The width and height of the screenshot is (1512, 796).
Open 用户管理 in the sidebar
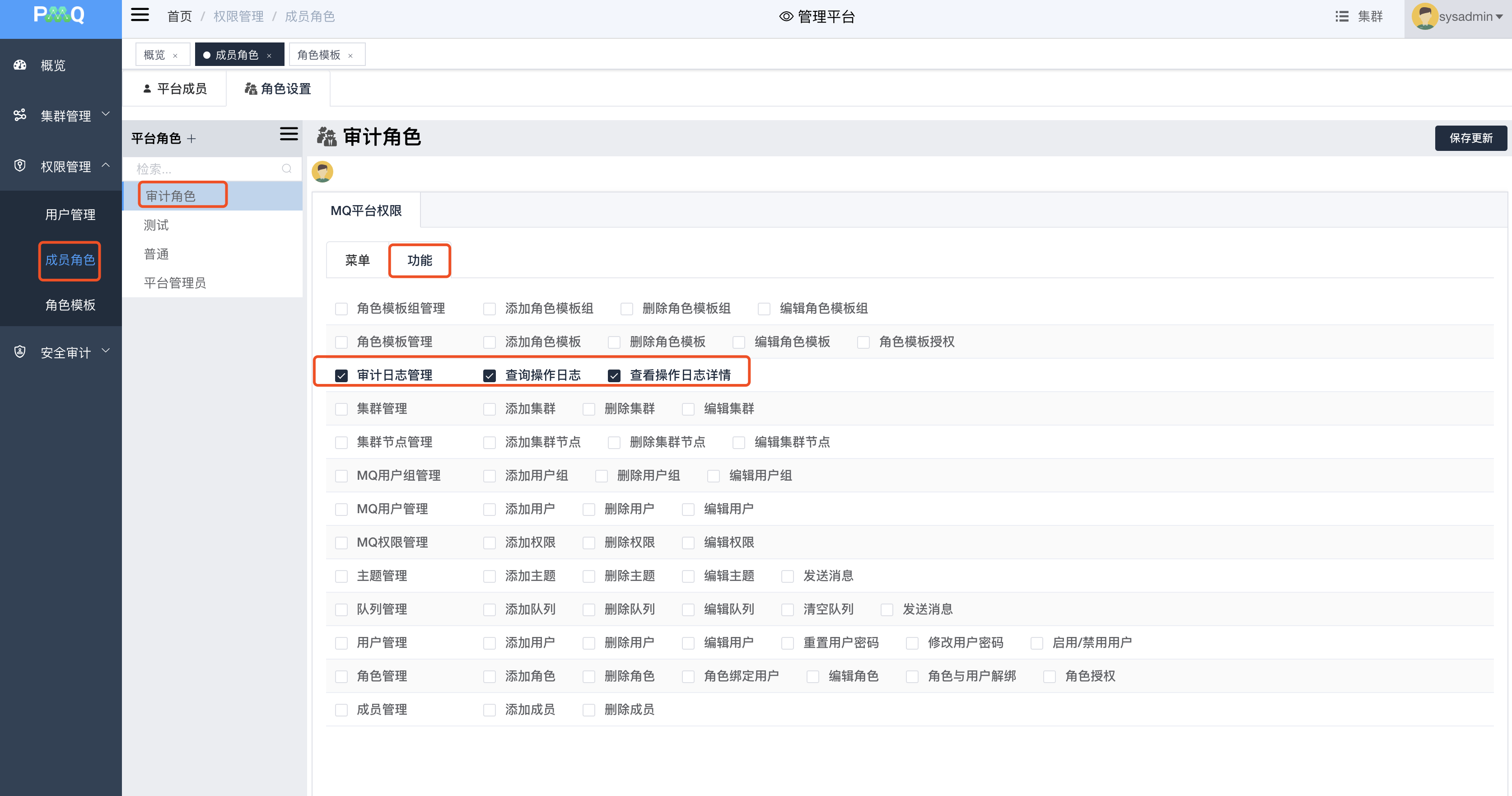(70, 215)
